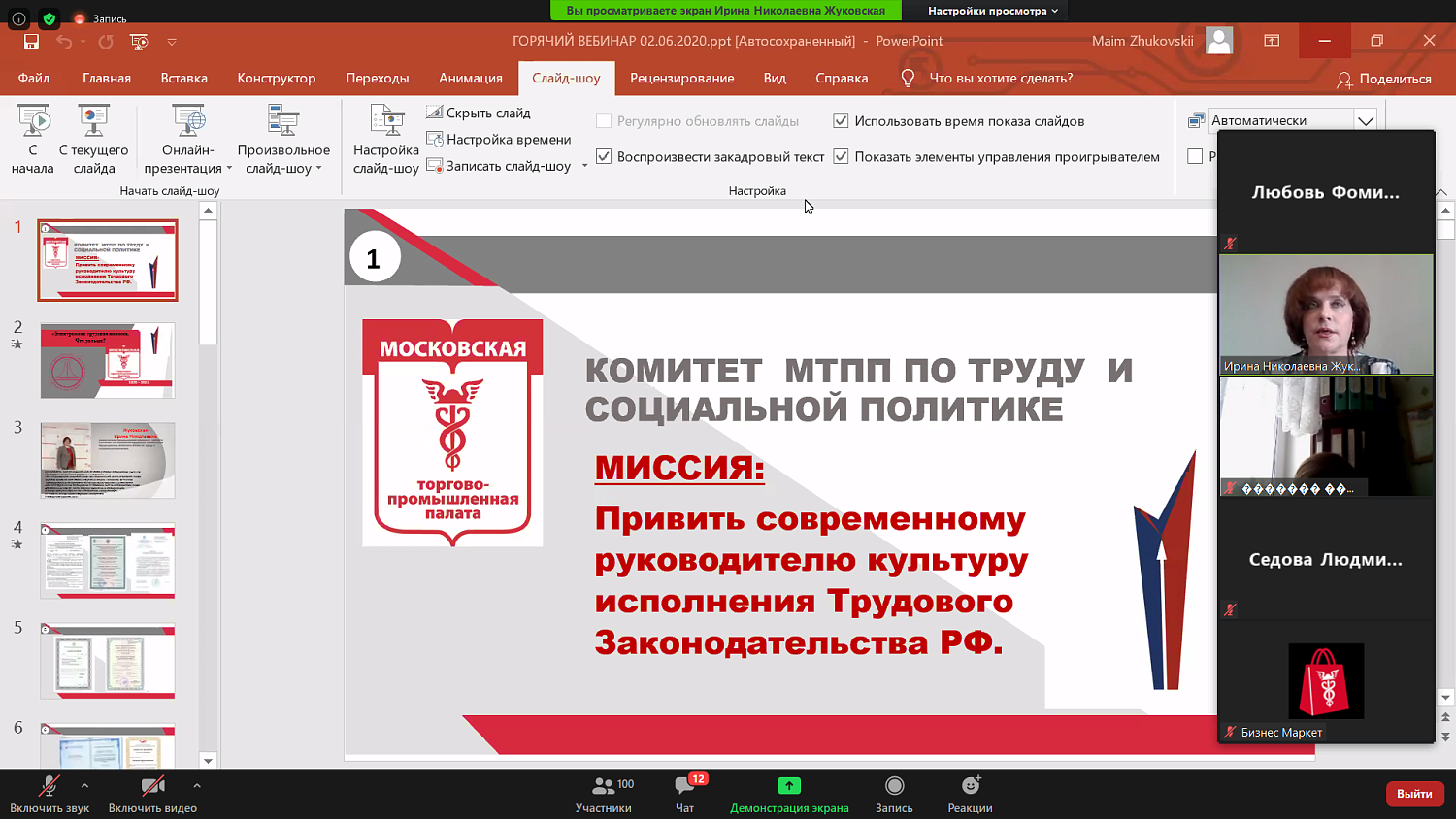Click ribbon display options icon
Screen dimensions: 1456x819
coord(1272,41)
